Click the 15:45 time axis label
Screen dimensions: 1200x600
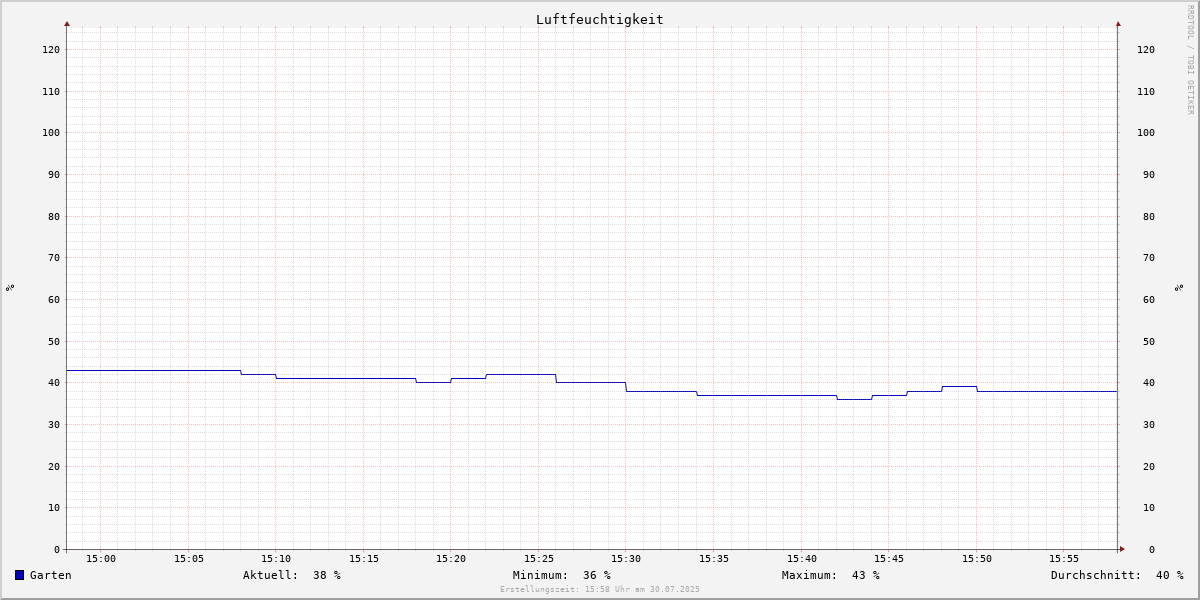coord(889,559)
